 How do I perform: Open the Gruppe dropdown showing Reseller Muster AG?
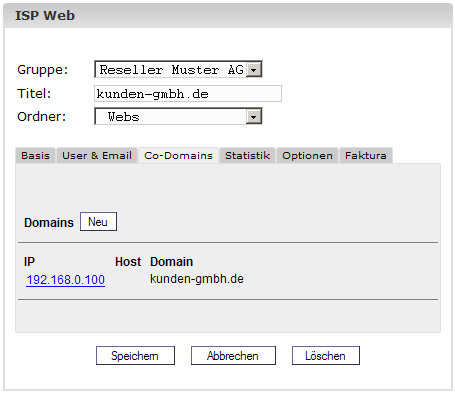click(x=178, y=69)
